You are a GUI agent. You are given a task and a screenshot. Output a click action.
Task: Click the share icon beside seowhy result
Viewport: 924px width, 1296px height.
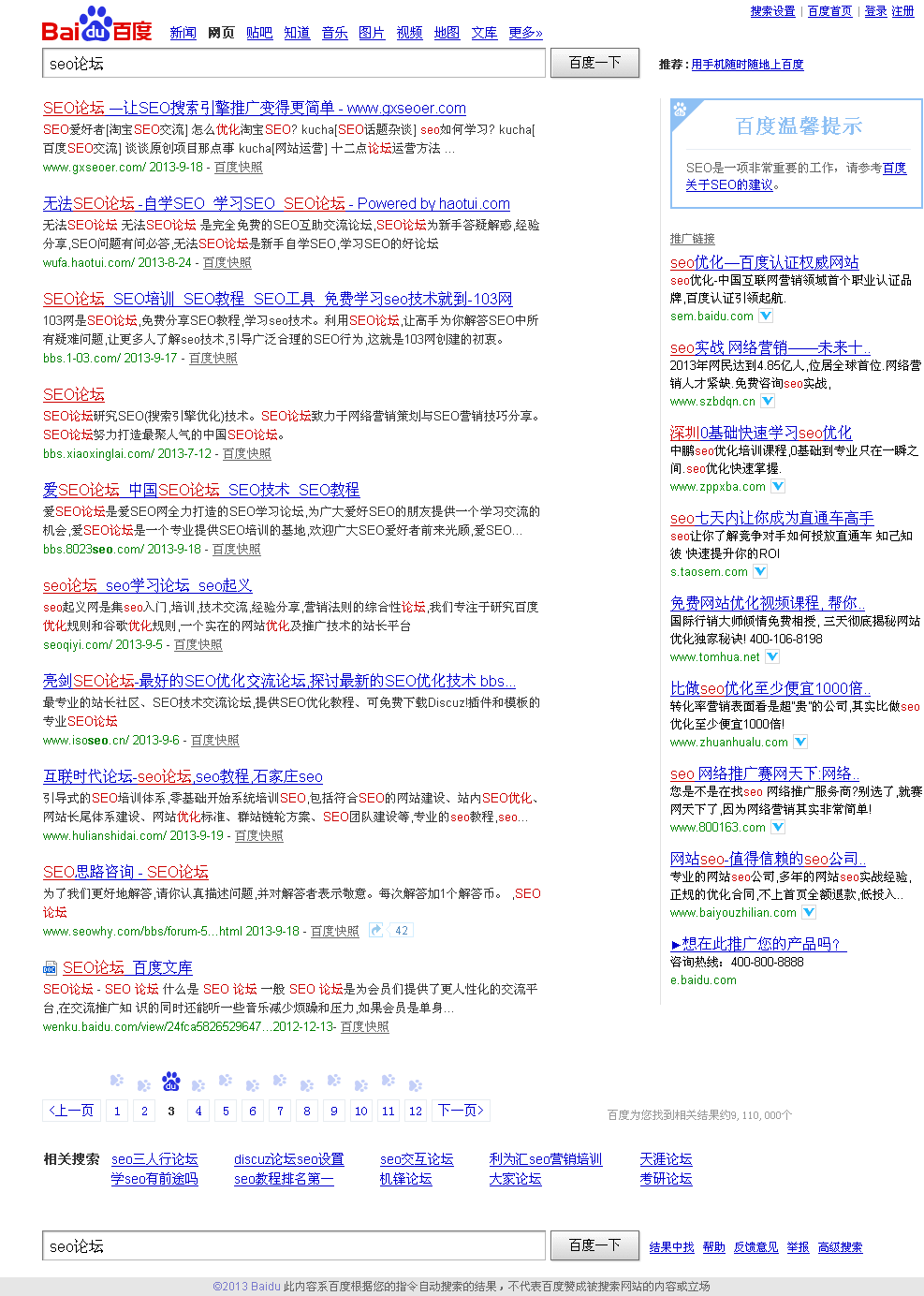pyautogui.click(x=375, y=930)
